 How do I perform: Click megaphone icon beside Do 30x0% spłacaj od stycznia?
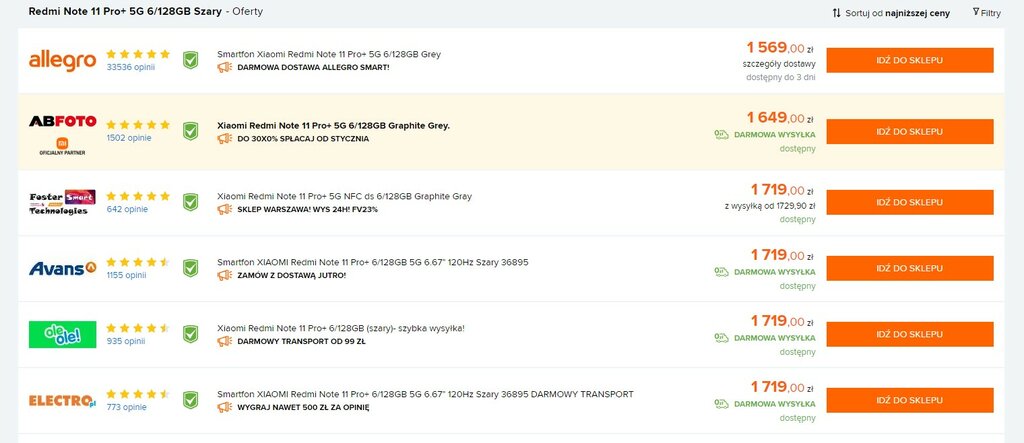(225, 139)
